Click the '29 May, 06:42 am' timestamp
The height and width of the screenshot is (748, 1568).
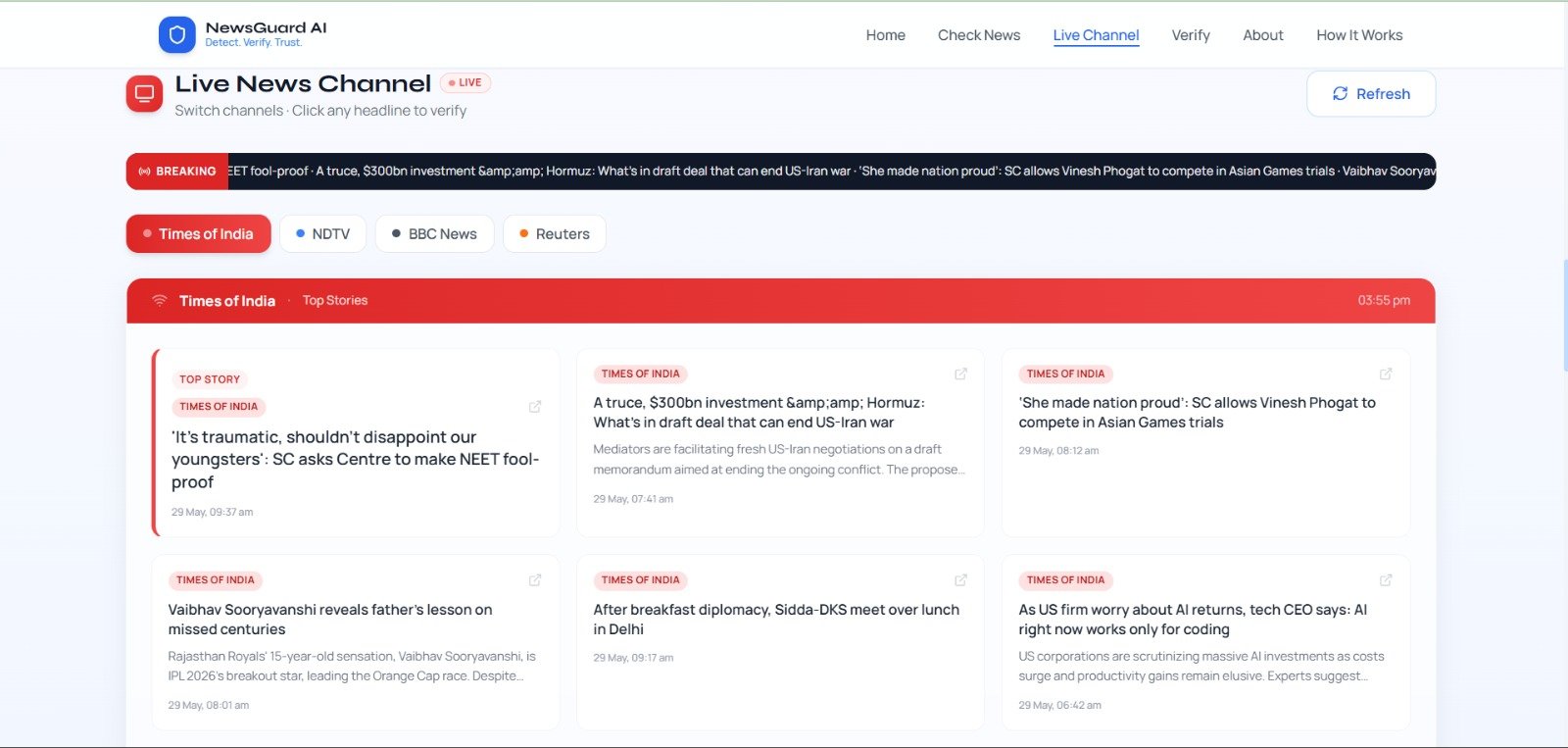point(1059,705)
